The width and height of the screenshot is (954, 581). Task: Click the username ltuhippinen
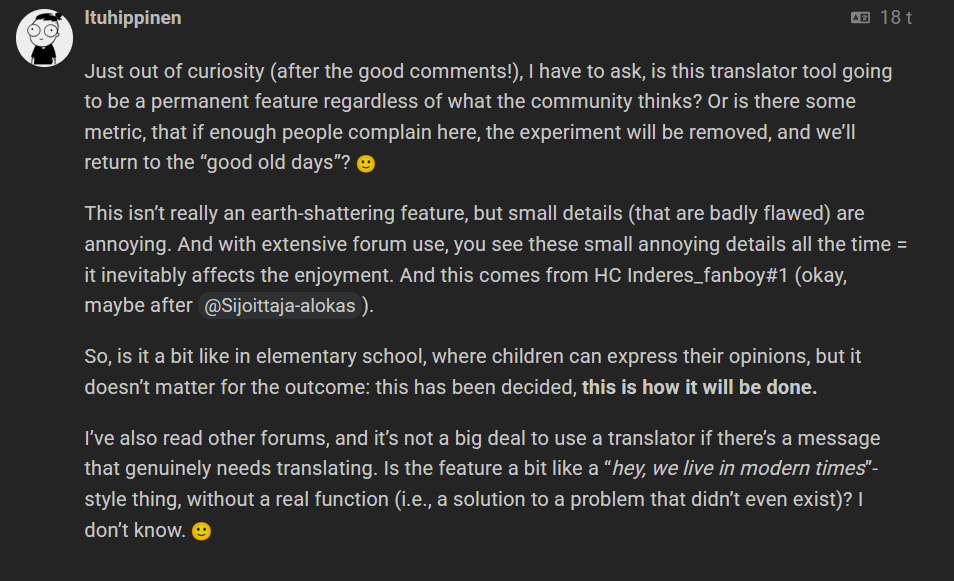coord(133,18)
